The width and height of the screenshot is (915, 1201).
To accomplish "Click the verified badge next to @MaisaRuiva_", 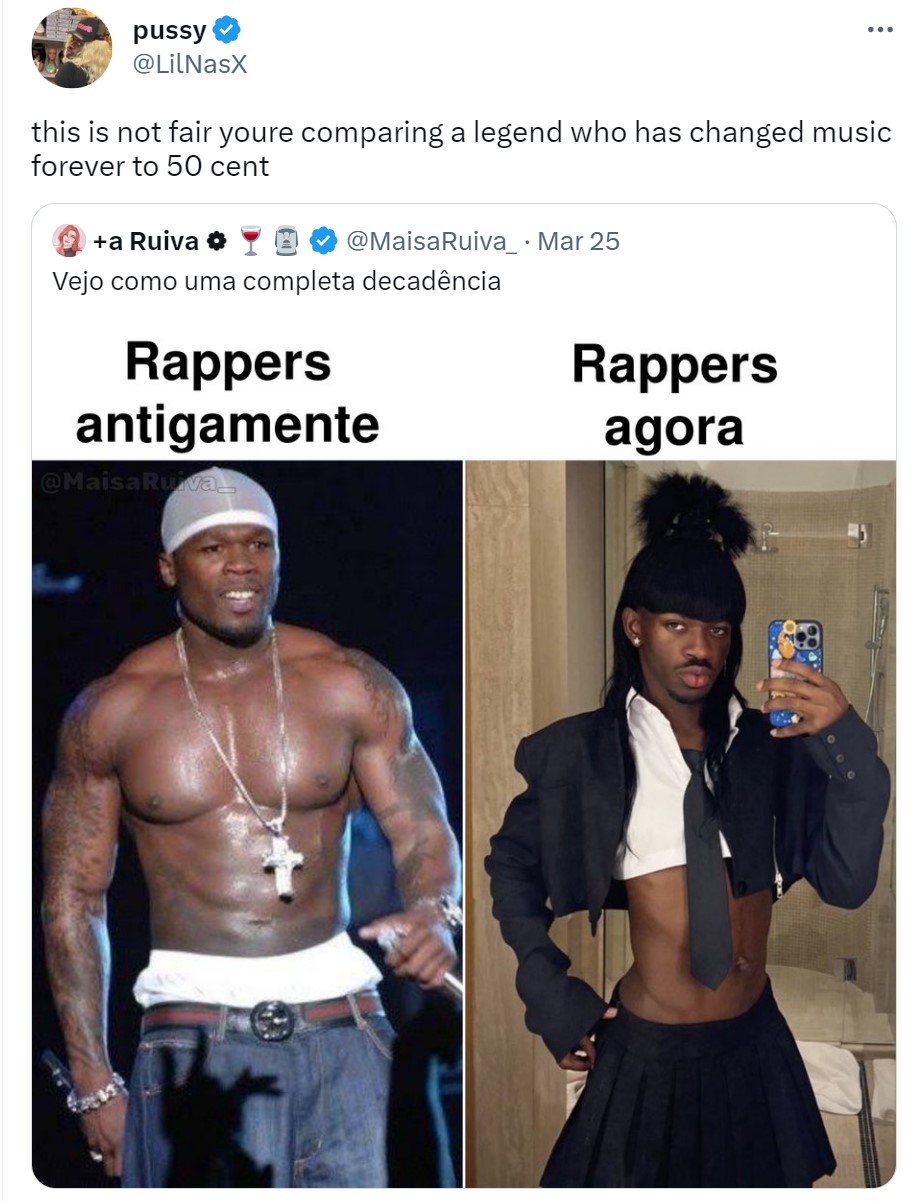I will (322, 241).
